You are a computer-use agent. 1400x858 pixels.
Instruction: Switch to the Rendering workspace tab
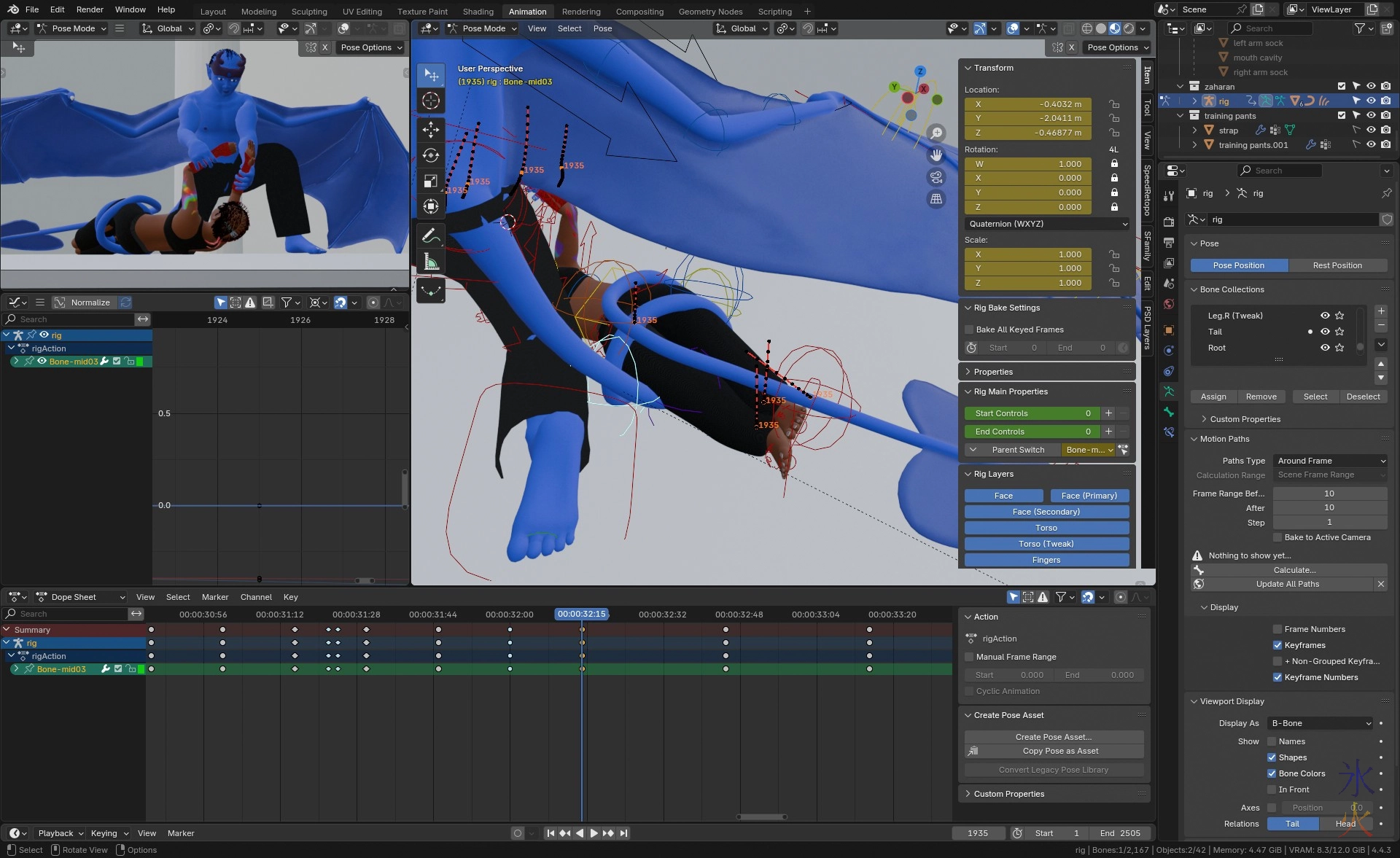(580, 12)
